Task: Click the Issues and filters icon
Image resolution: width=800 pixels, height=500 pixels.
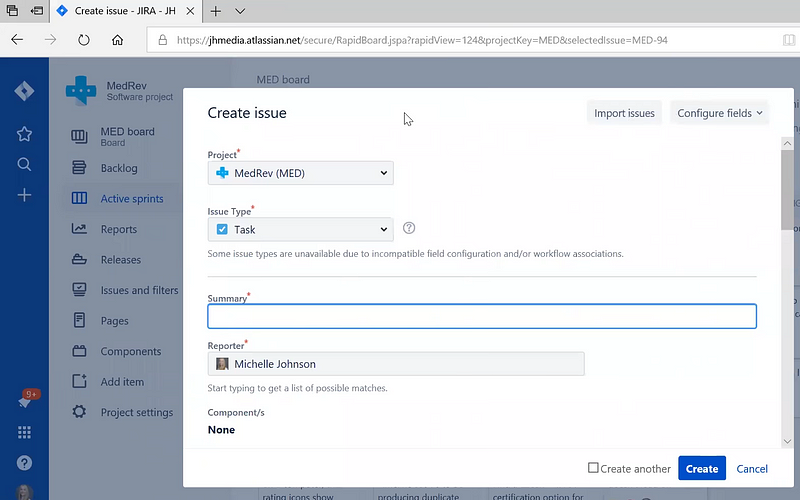Action: point(79,290)
